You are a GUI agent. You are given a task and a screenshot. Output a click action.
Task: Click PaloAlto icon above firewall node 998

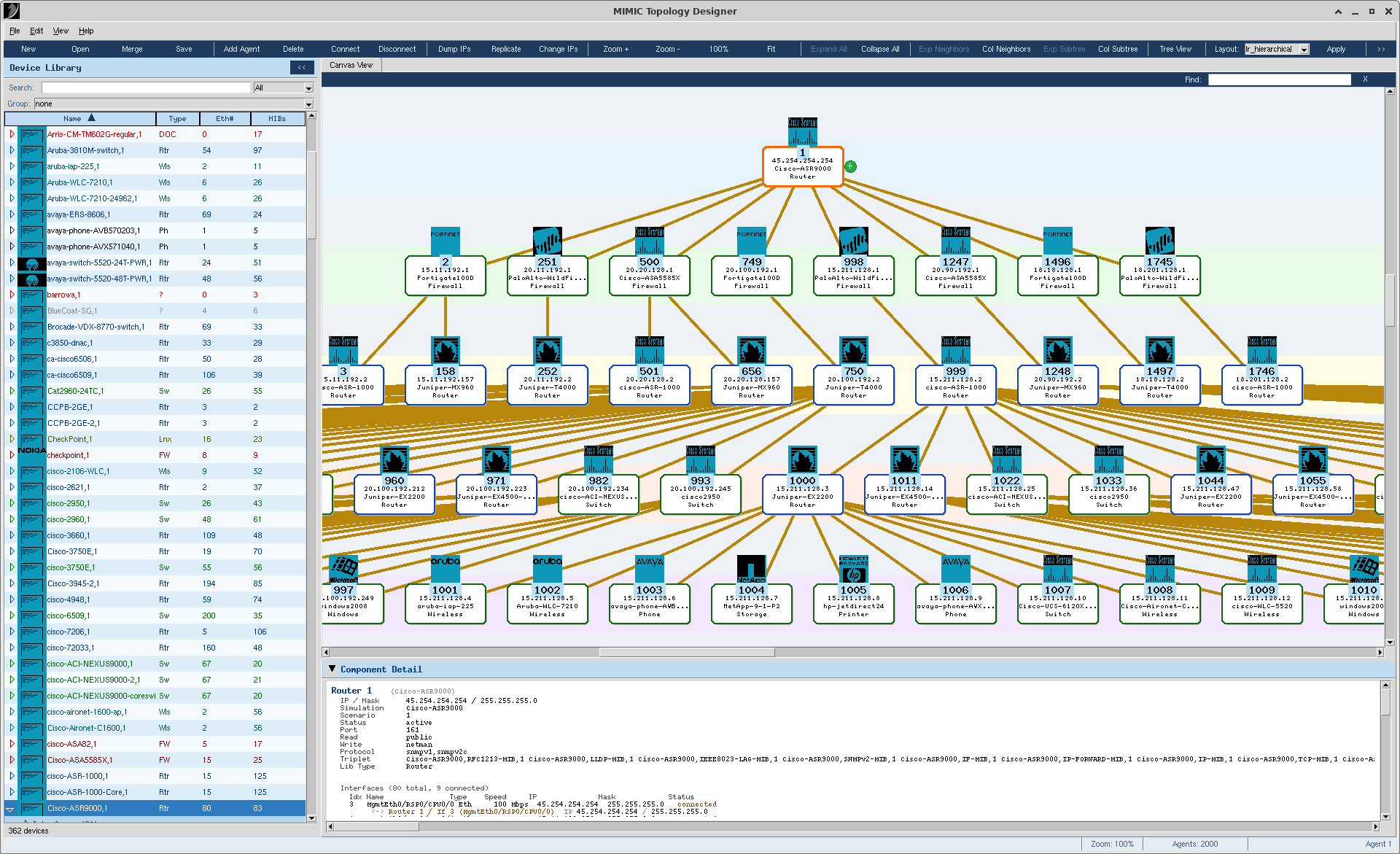point(853,241)
